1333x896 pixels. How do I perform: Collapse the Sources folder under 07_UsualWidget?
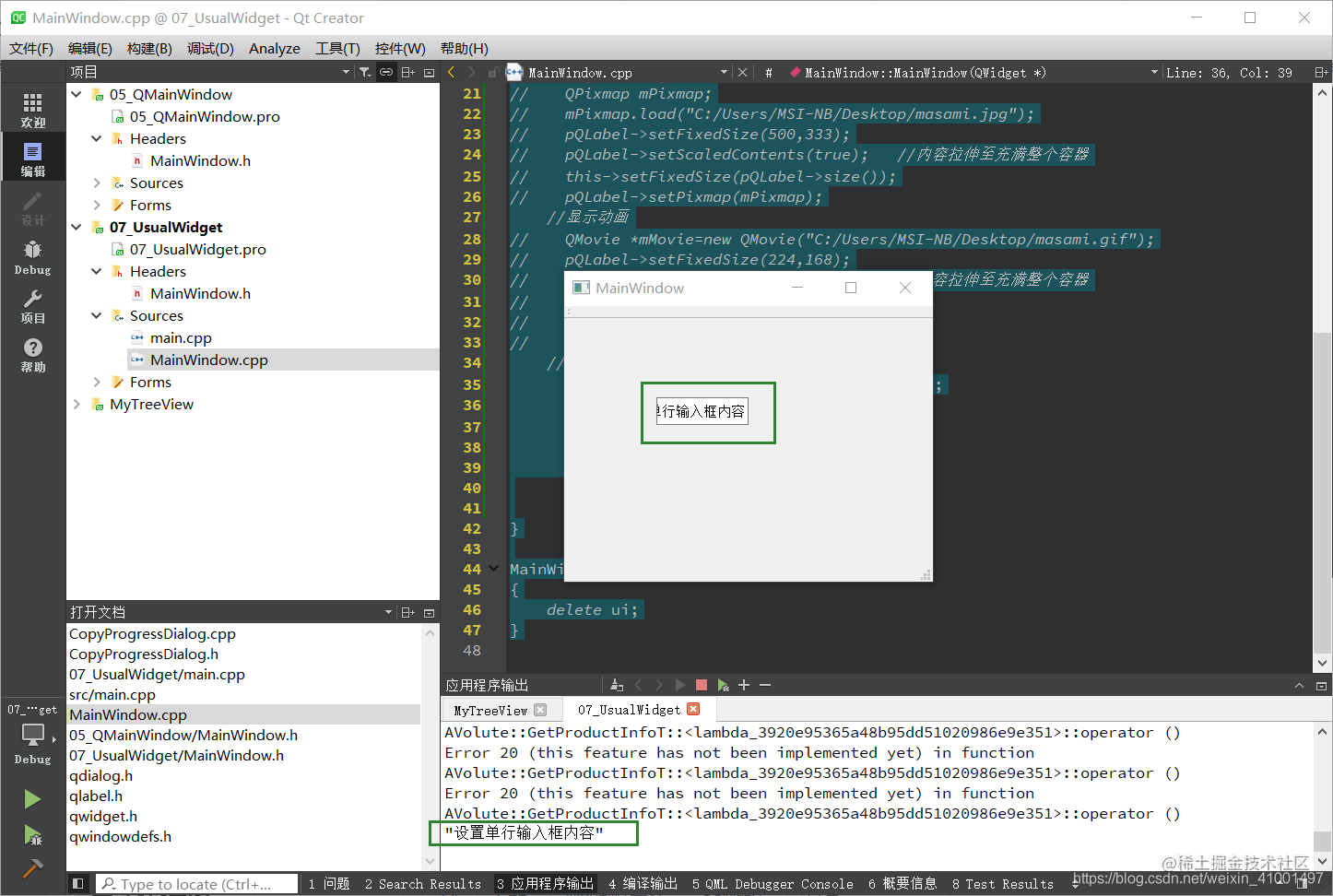coord(96,315)
